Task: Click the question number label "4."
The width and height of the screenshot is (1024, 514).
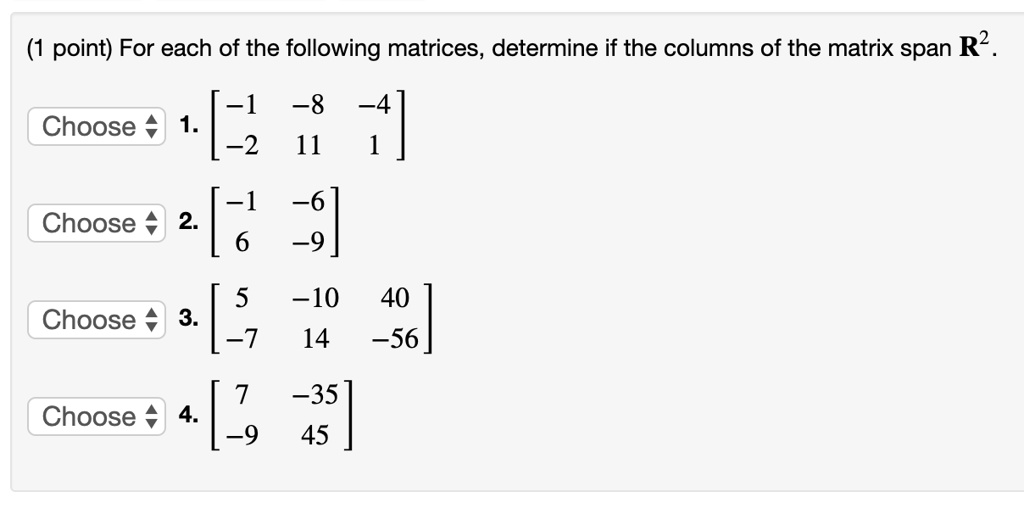Action: (x=189, y=415)
